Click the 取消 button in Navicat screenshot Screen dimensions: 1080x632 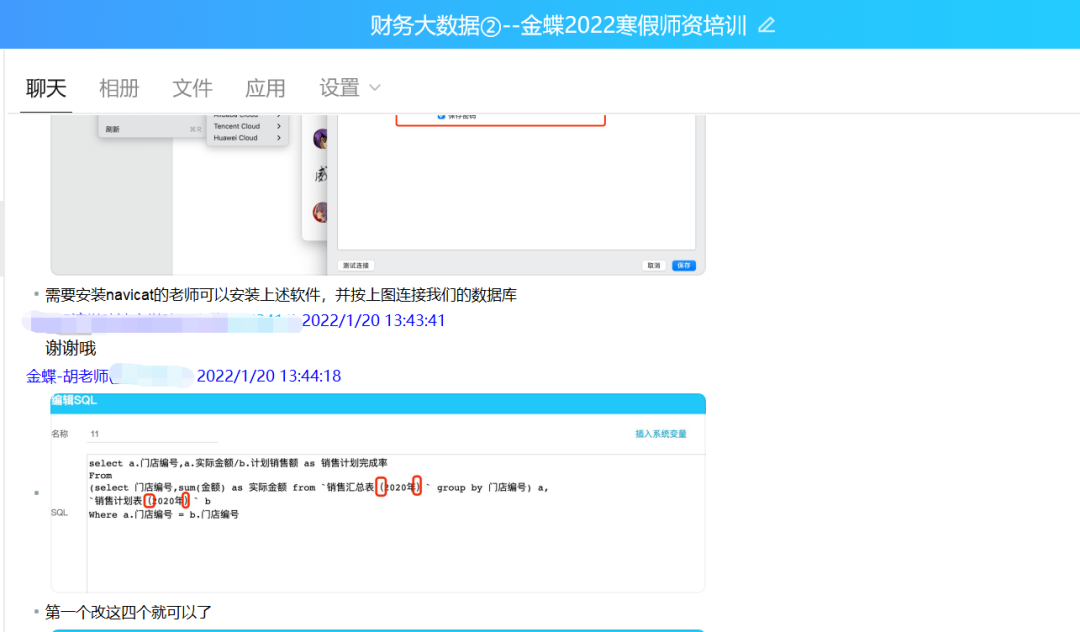click(654, 266)
